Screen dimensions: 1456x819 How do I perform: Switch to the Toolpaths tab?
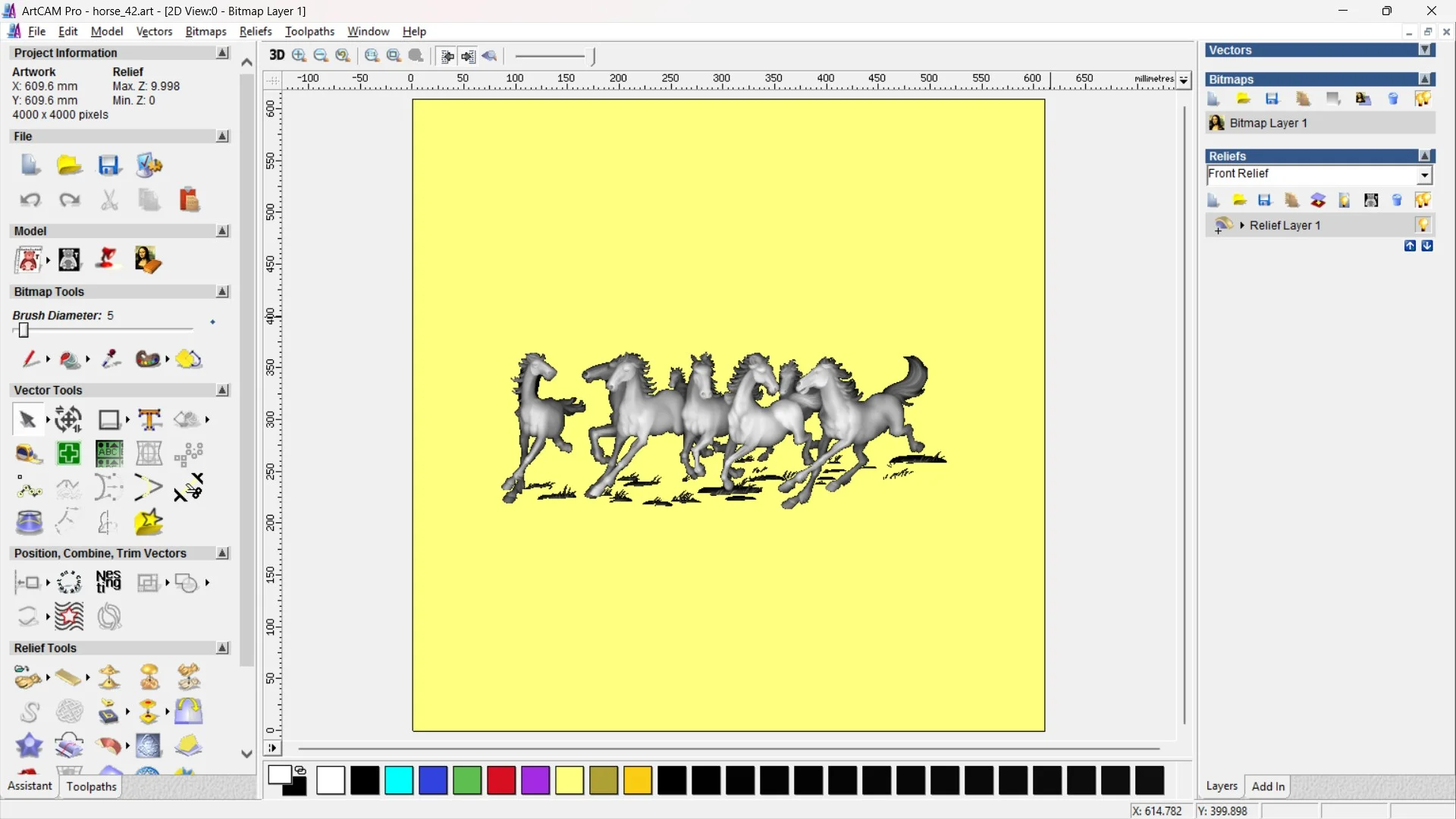tap(91, 786)
